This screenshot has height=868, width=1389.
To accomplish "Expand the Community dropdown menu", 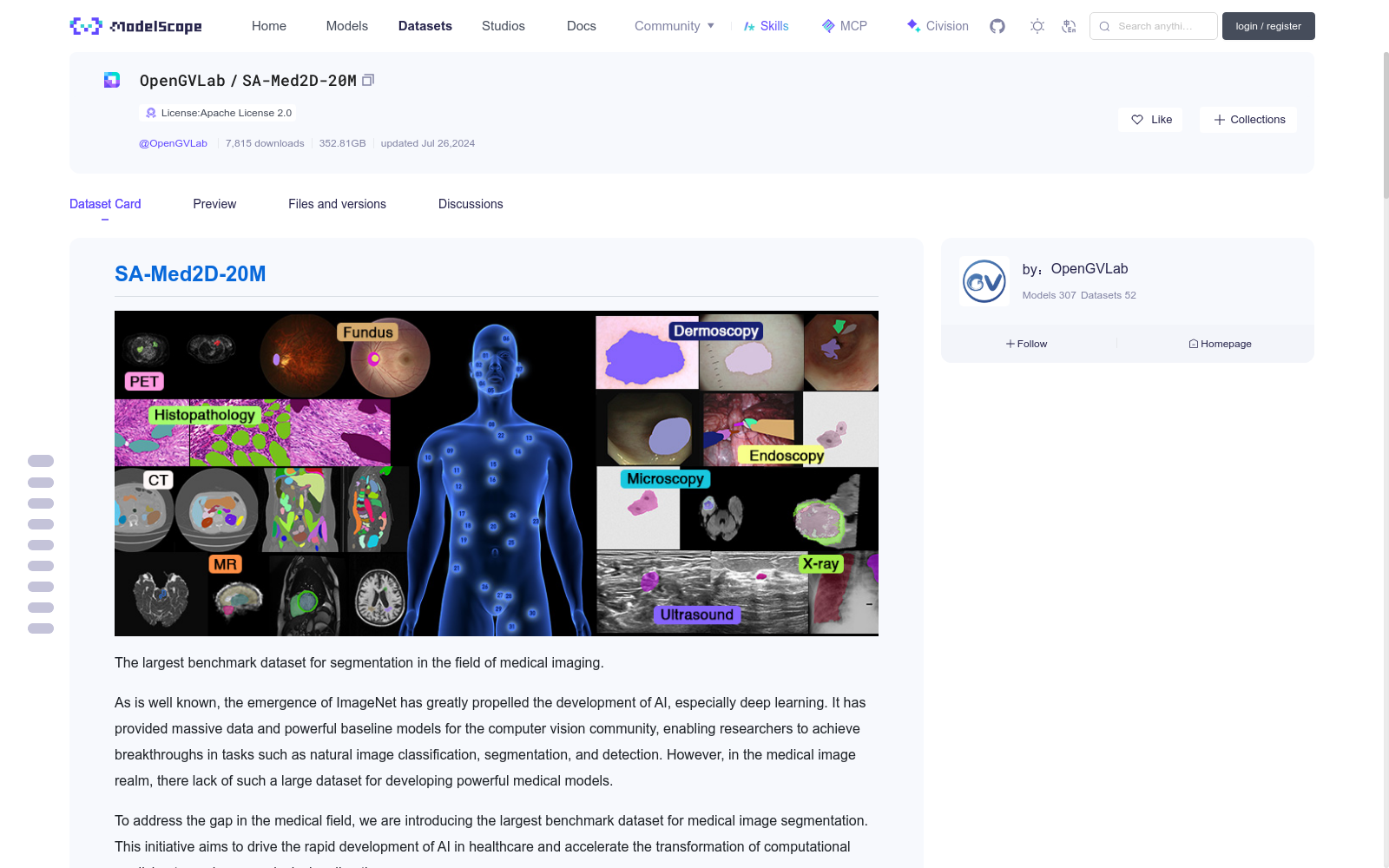I will [x=675, y=26].
